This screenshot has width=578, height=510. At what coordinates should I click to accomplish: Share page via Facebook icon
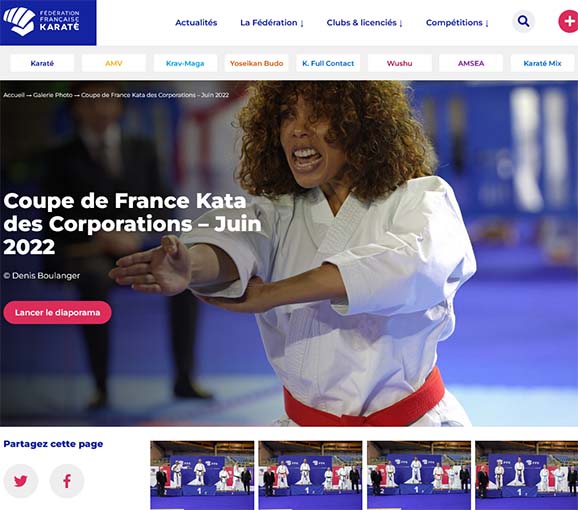click(67, 481)
